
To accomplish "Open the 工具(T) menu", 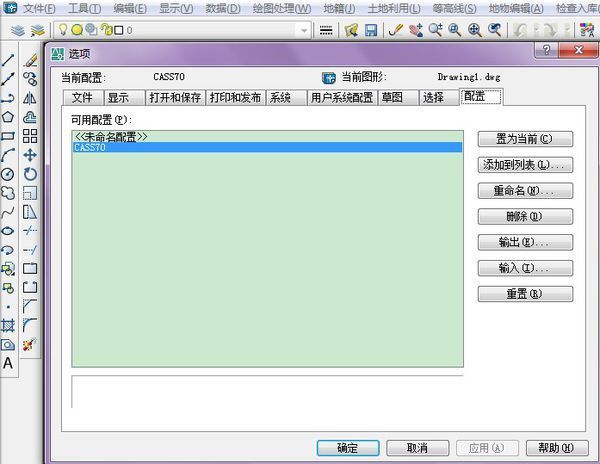I will [85, 8].
